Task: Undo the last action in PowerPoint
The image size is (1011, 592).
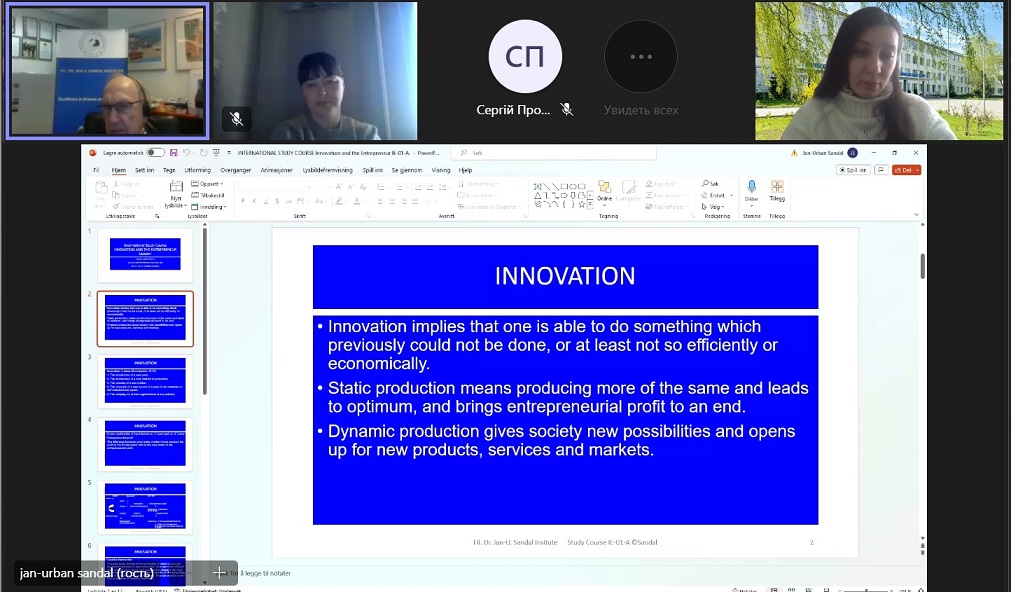Action: pos(186,153)
